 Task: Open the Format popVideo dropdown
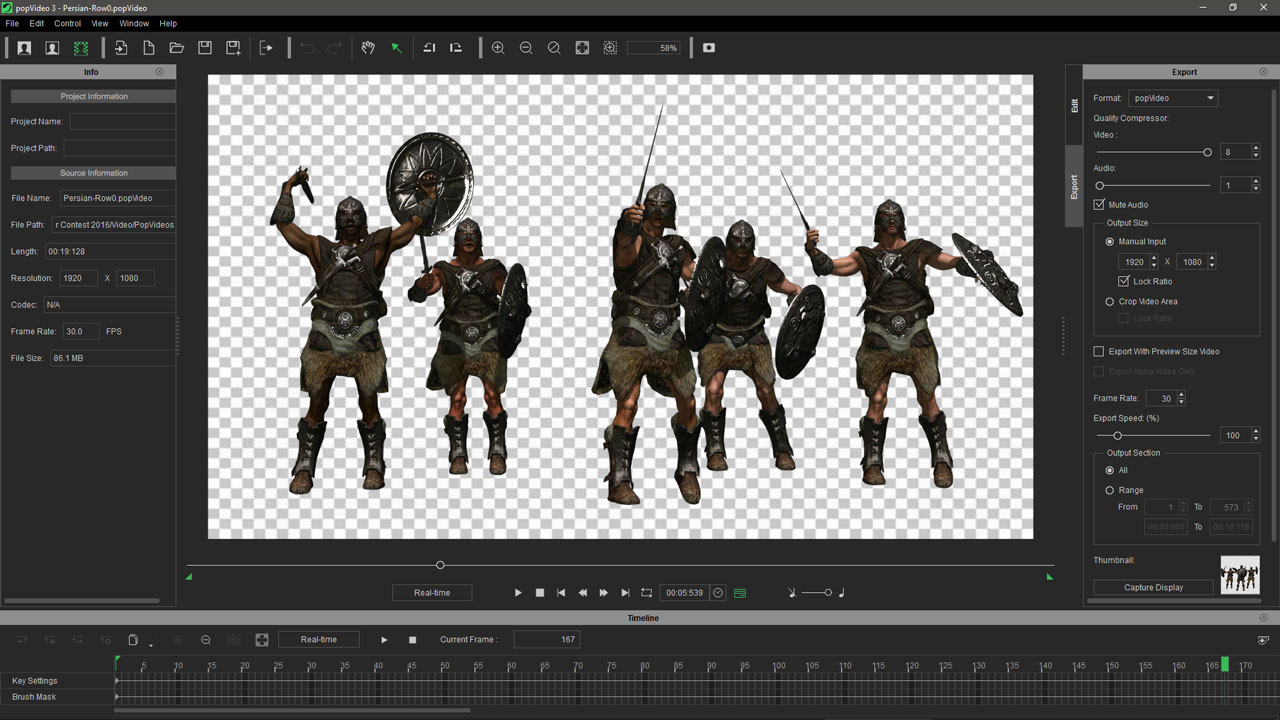coord(1173,98)
